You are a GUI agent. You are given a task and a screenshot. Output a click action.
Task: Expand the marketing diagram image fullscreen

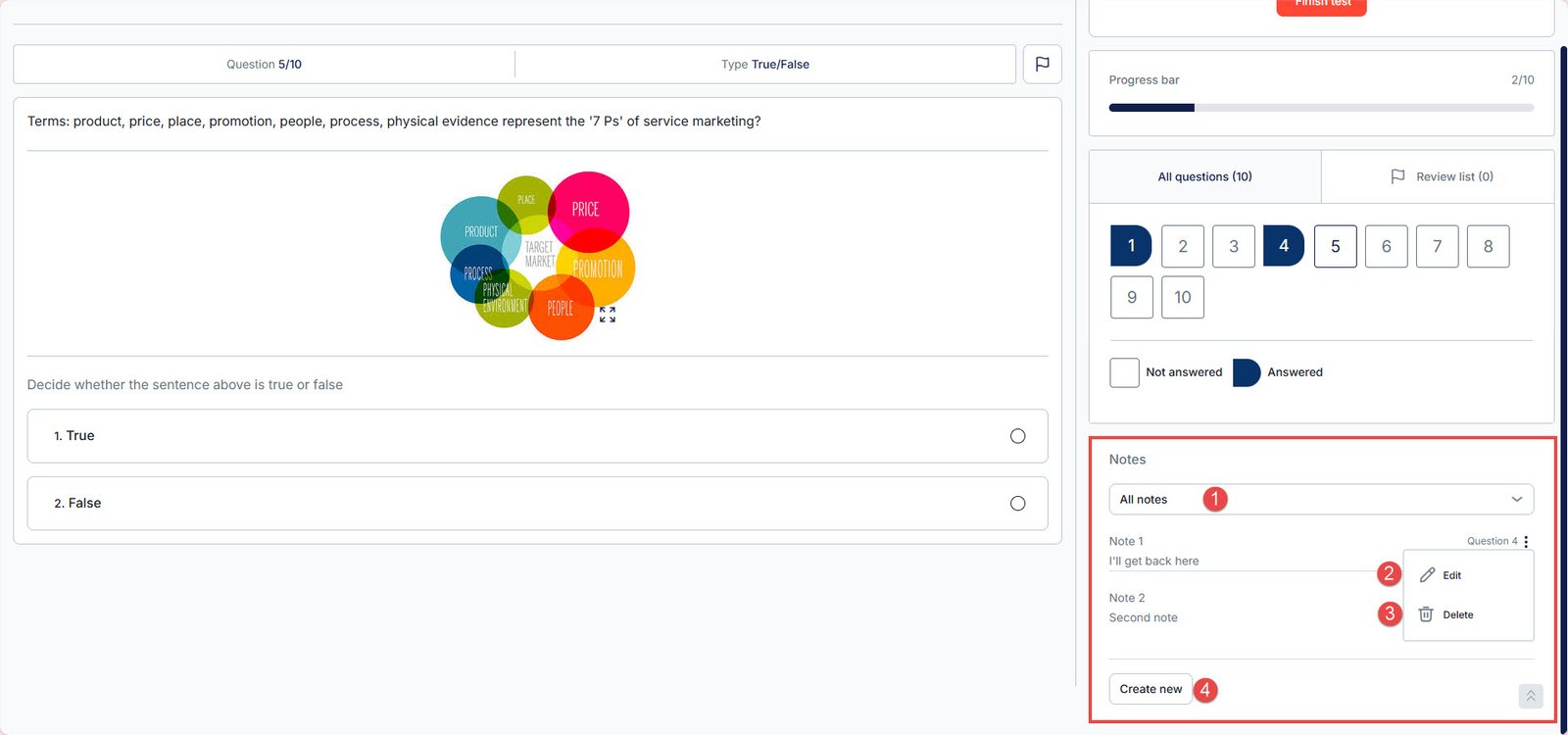click(x=608, y=315)
